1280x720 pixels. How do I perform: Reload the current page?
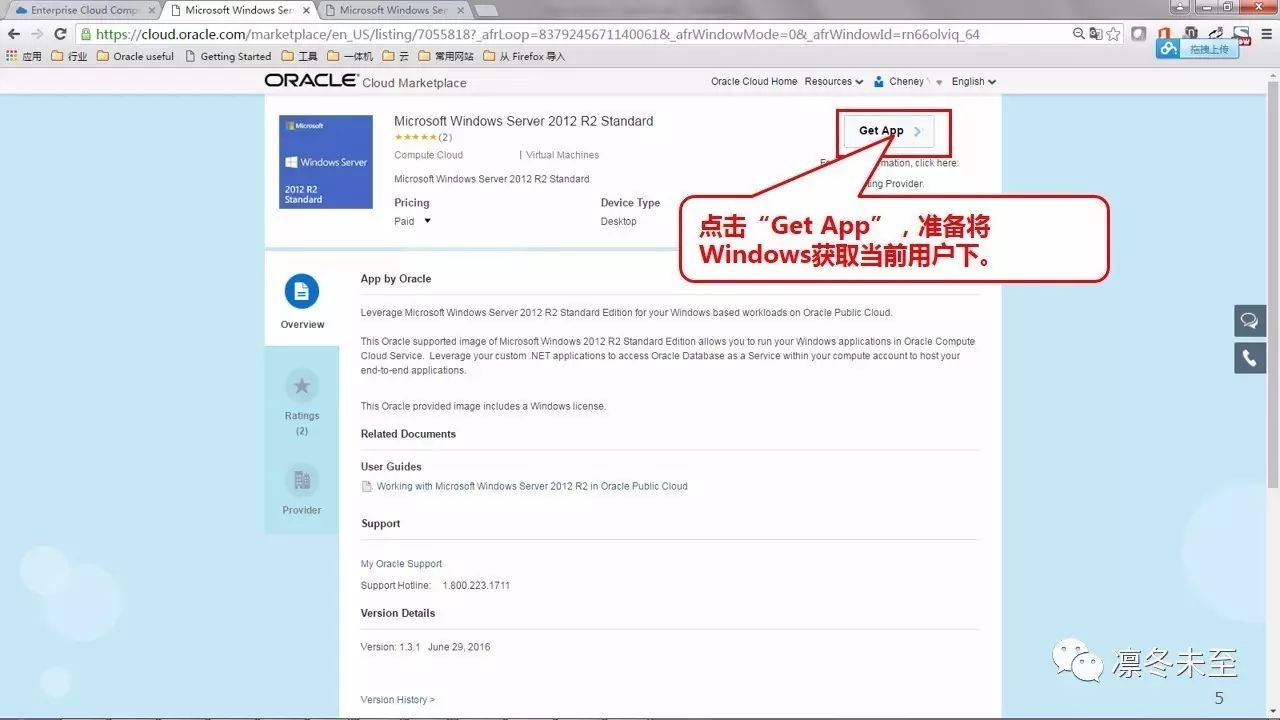pyautogui.click(x=60, y=34)
